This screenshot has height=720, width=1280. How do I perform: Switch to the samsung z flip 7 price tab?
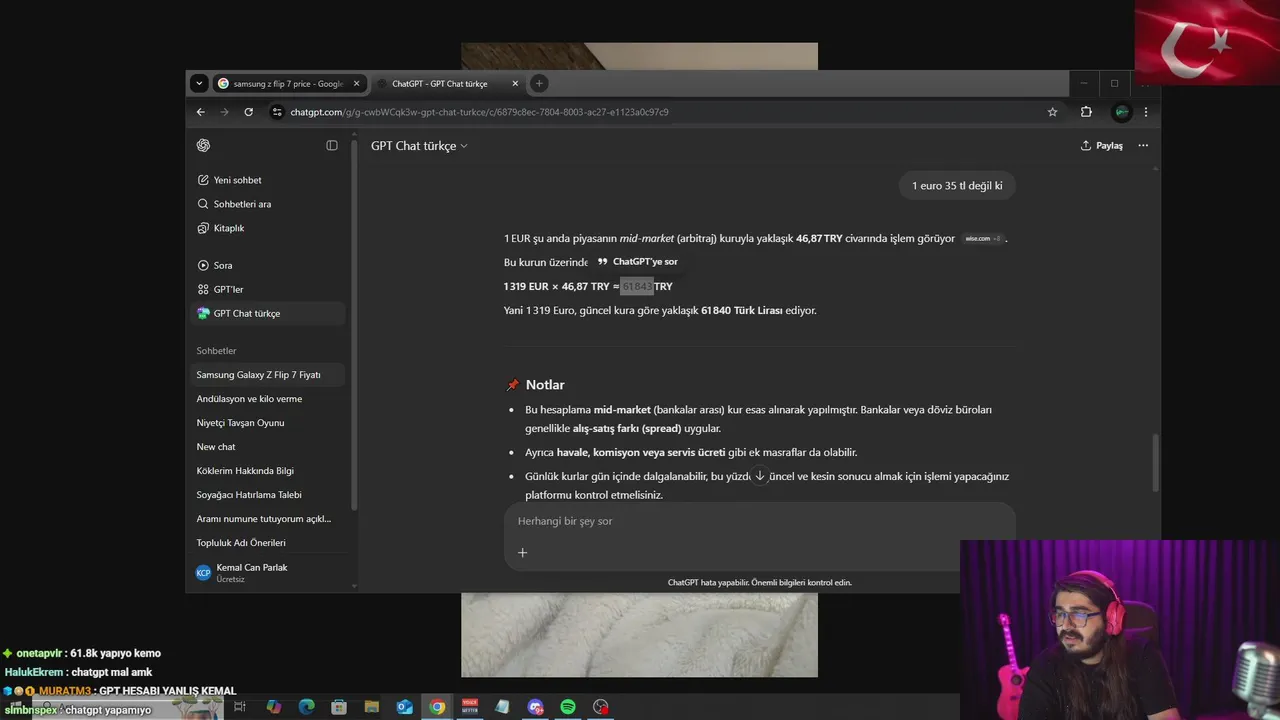[289, 84]
